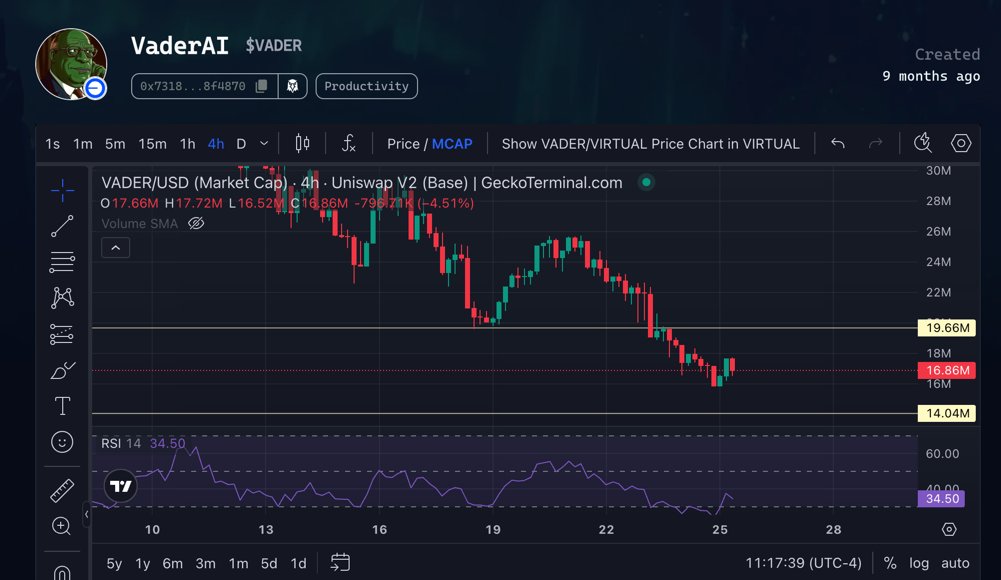Toggle percent scale mode

[890, 563]
